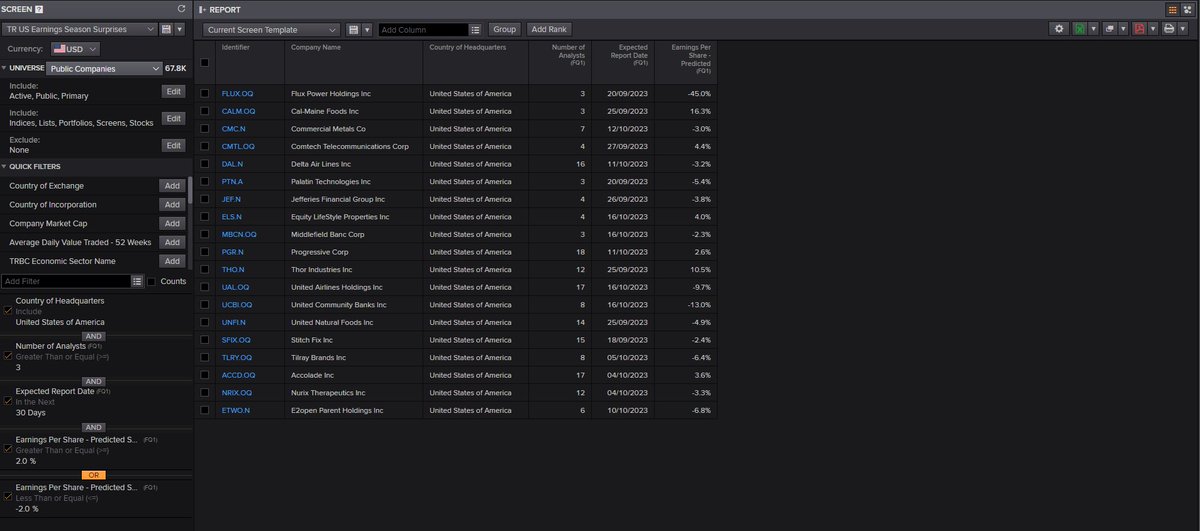Switch to scatter chart view icon
The width and height of the screenshot is (1200, 531).
click(x=1188, y=9)
